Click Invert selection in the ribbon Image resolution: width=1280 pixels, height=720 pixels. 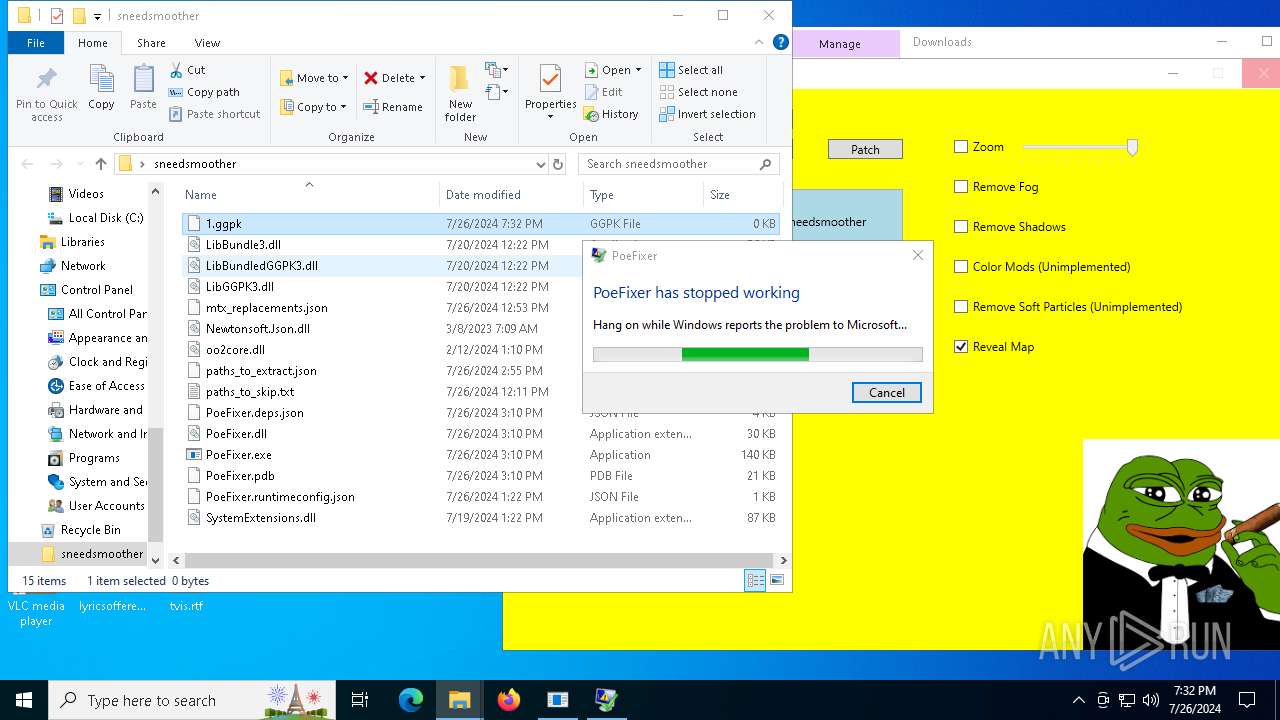(x=707, y=114)
